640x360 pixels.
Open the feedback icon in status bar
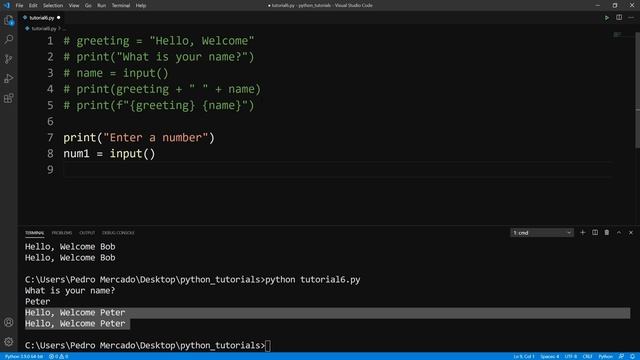point(621,356)
